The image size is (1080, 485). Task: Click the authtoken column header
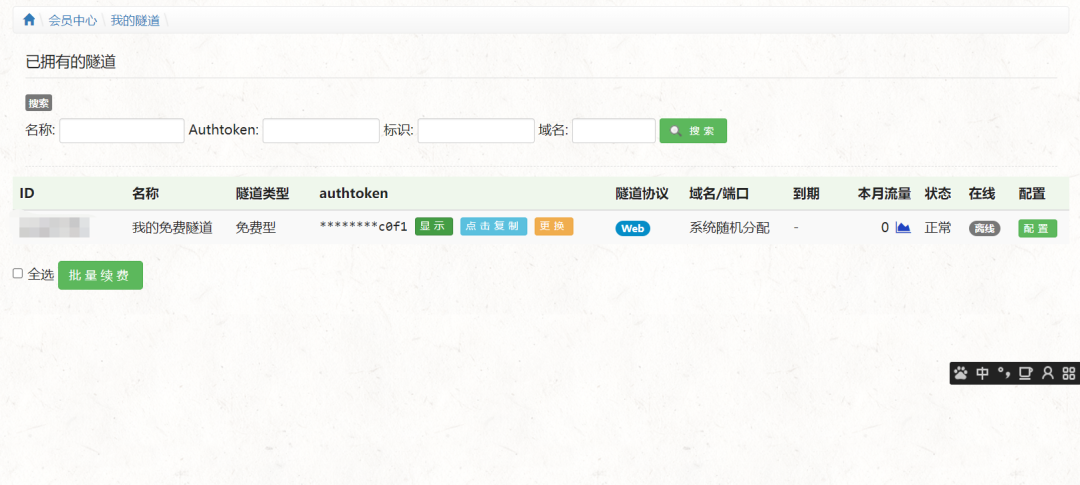(x=353, y=194)
